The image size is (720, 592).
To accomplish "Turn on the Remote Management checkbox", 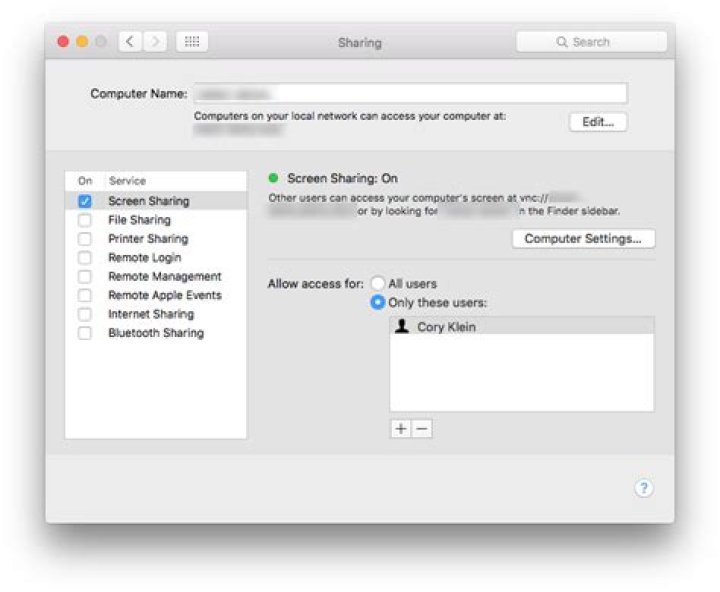I will (x=85, y=276).
